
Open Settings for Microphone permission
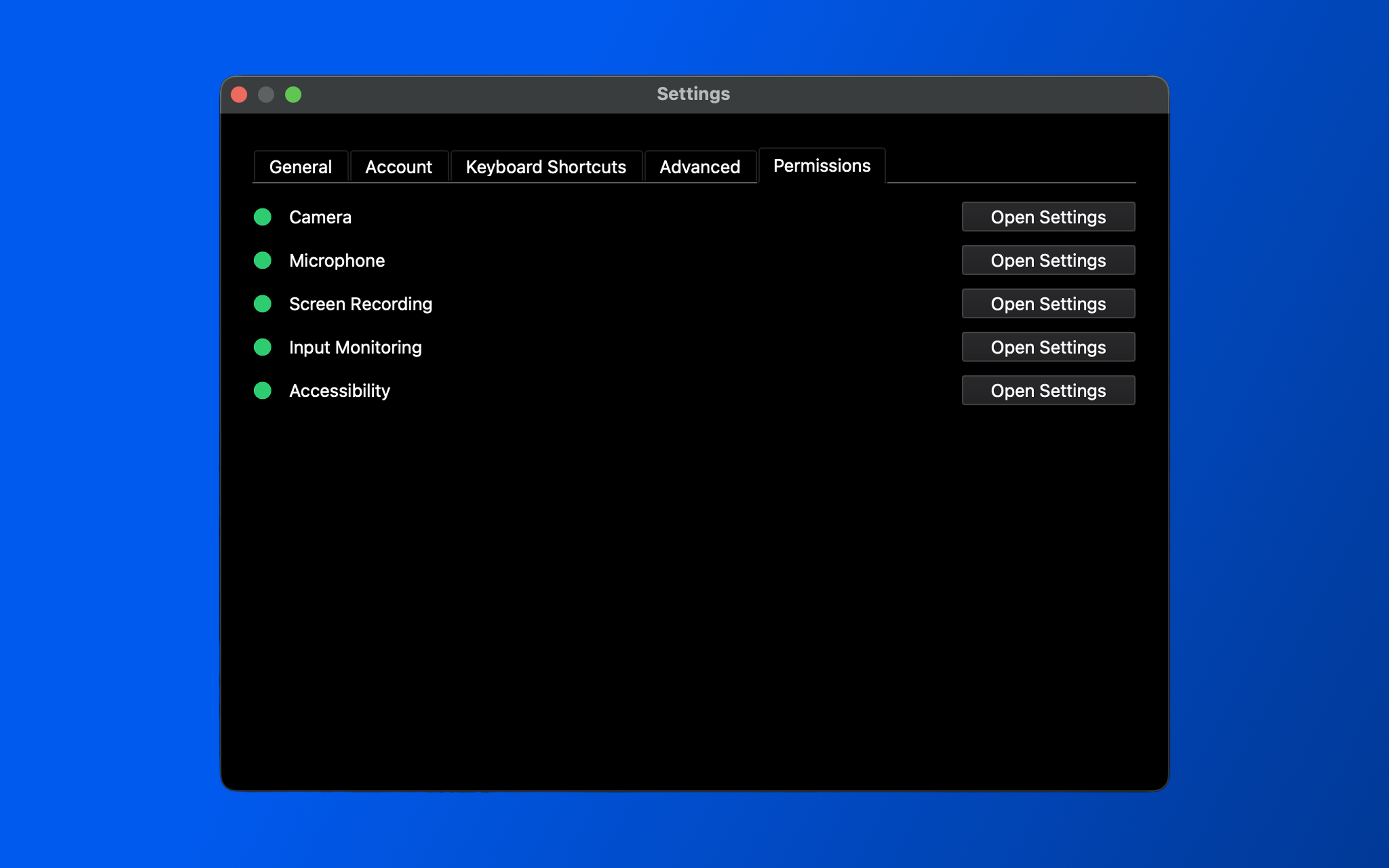click(1048, 261)
